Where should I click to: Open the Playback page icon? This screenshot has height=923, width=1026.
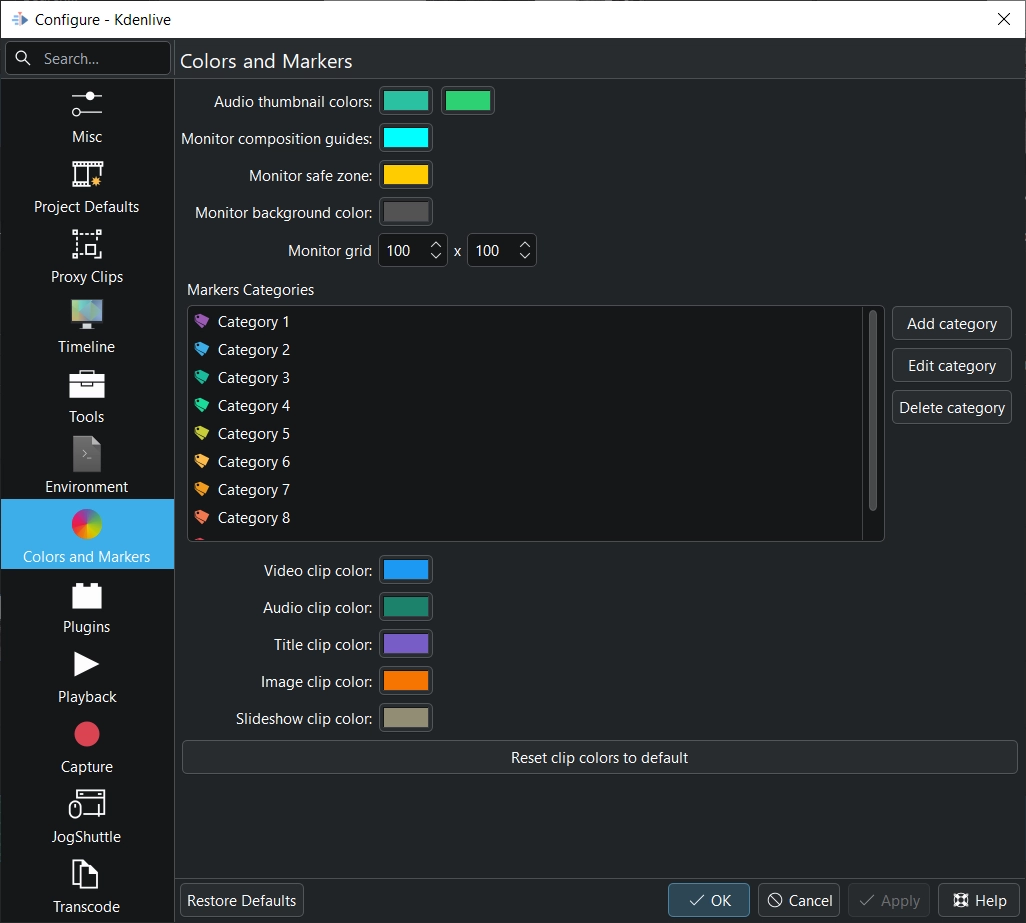86,664
